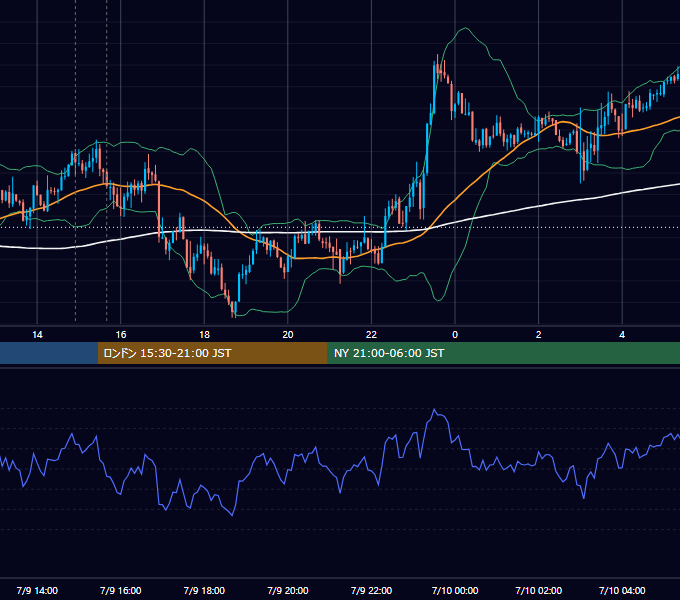The height and width of the screenshot is (600, 680).
Task: Click the oscillator peak near 7/10 00:00
Action: point(435,410)
